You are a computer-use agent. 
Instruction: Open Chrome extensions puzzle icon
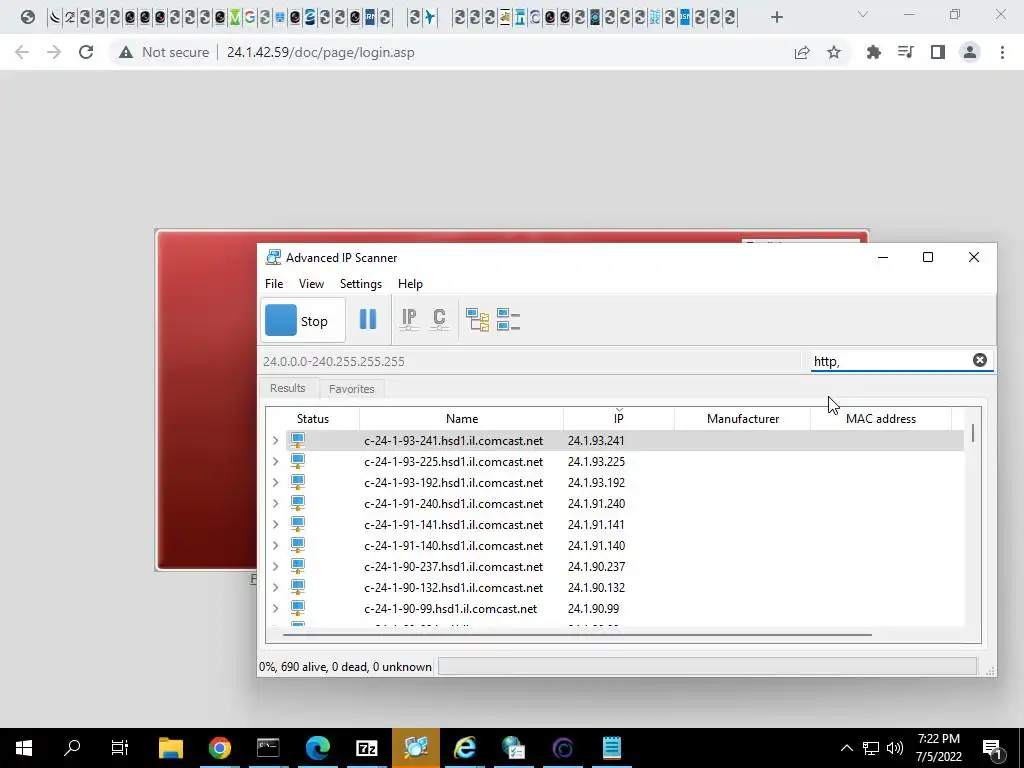click(x=873, y=52)
